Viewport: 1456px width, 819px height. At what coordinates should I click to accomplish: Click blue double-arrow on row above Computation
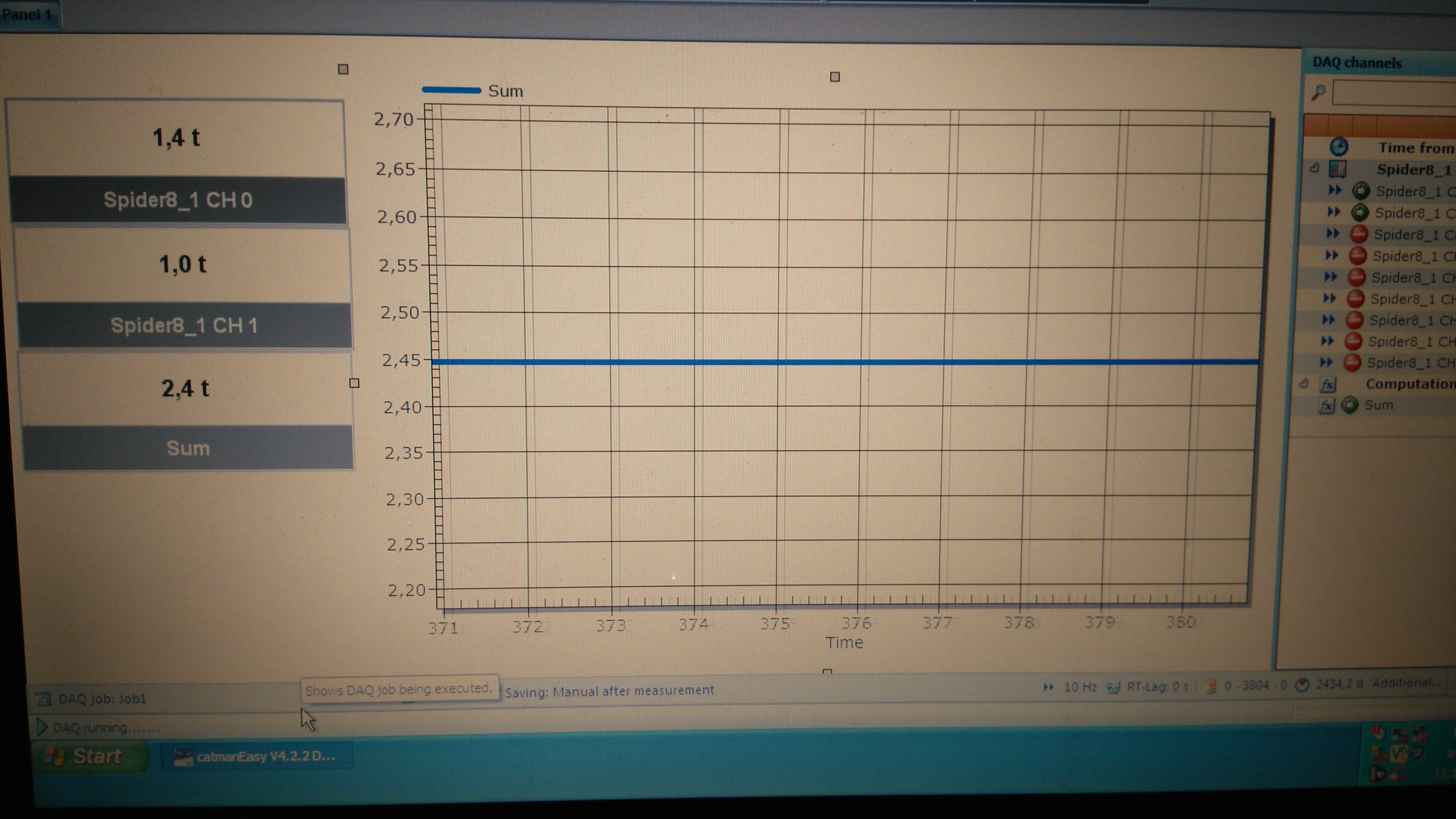pos(1327,362)
